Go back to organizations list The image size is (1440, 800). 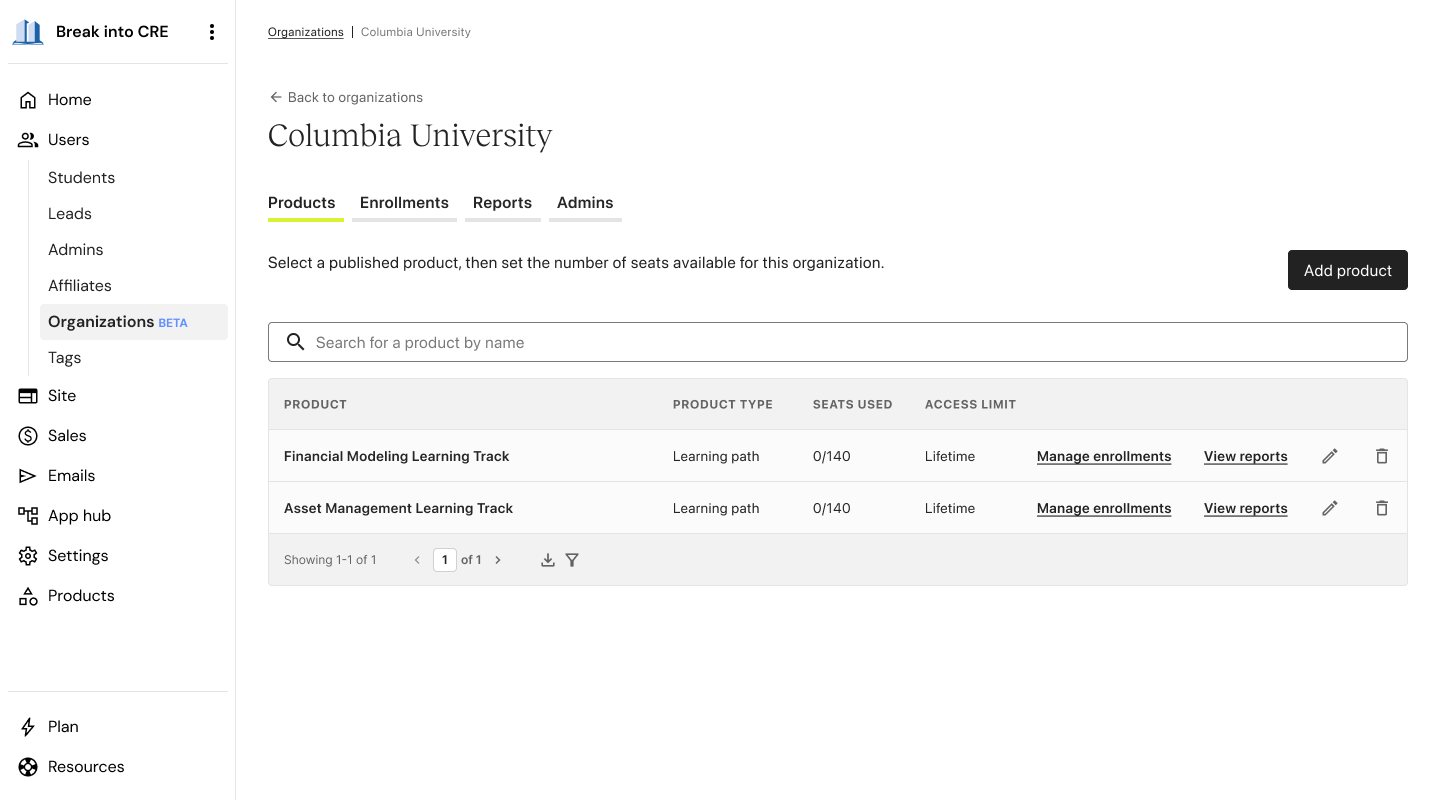point(346,97)
